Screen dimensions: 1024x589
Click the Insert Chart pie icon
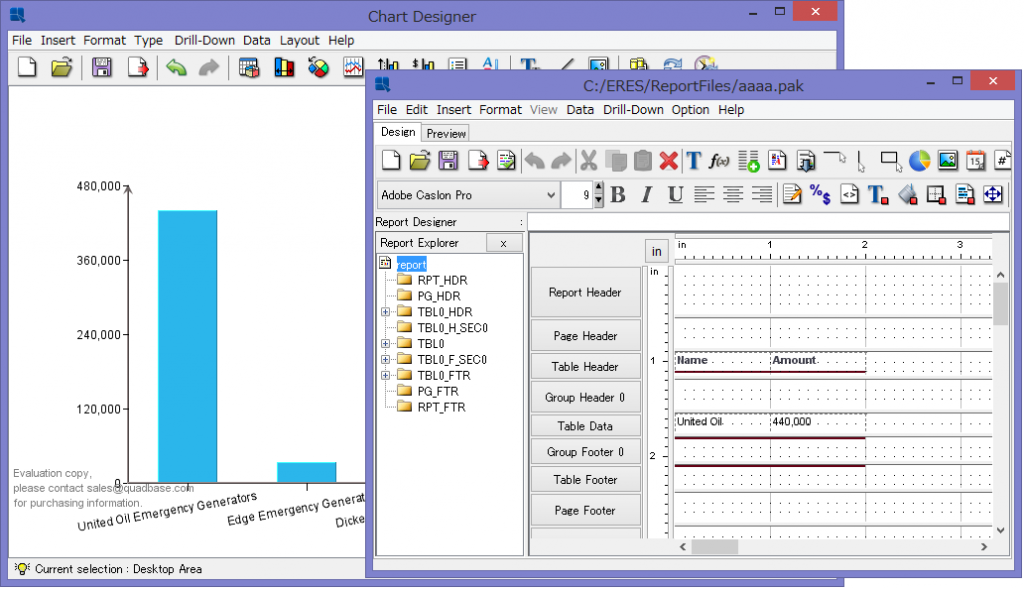[919, 161]
